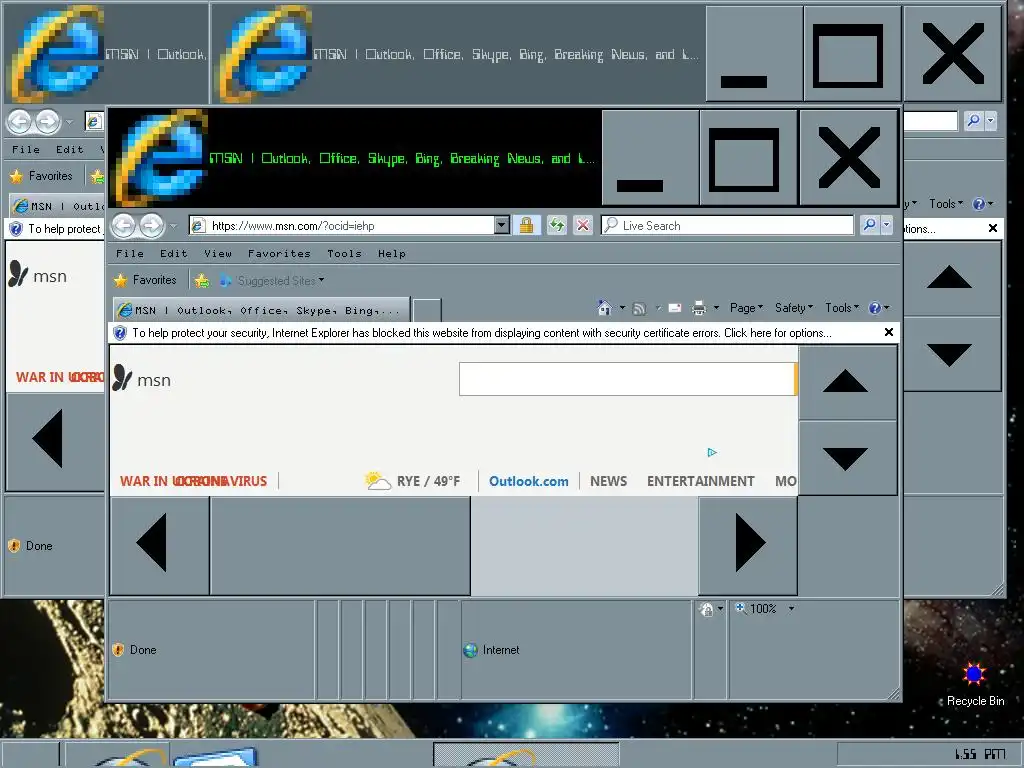Screen dimensions: 1024x768
Task: Click the information bar security message in front window
Action: click(x=481, y=333)
